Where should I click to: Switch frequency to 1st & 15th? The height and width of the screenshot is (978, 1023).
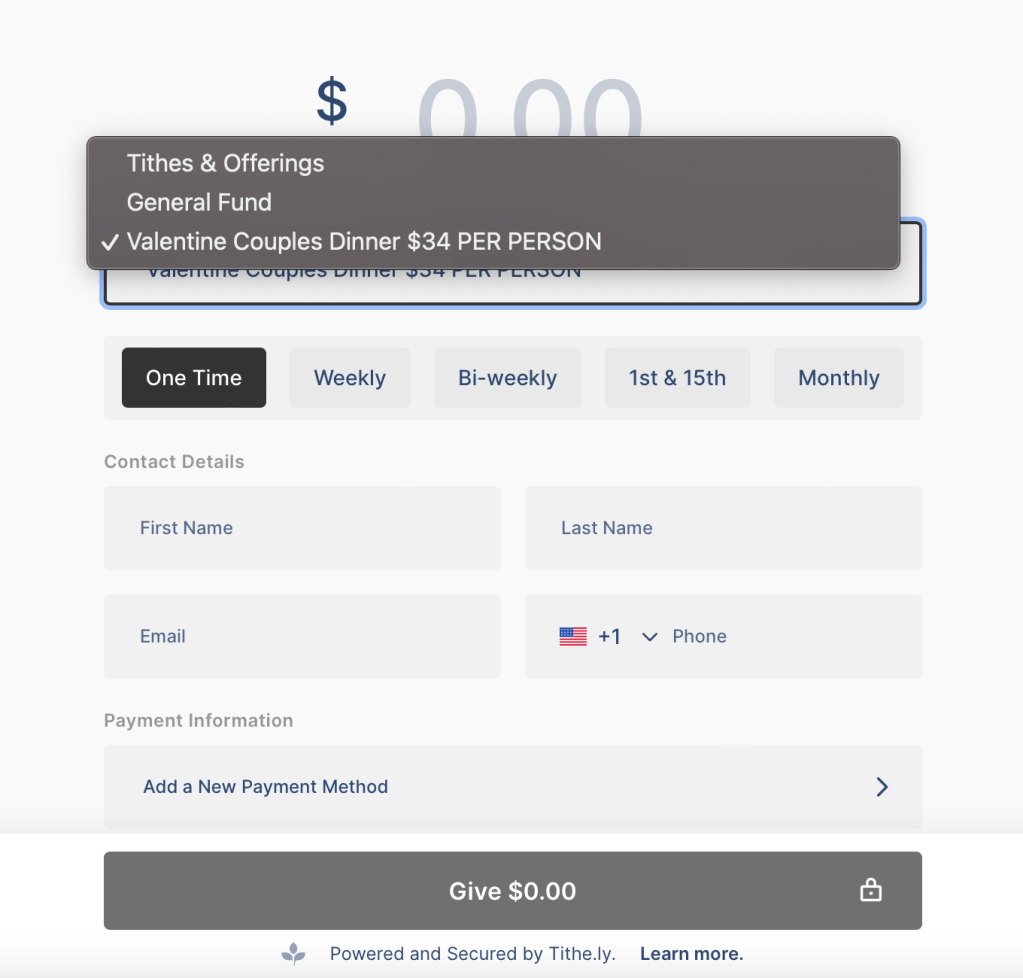pyautogui.click(x=677, y=378)
